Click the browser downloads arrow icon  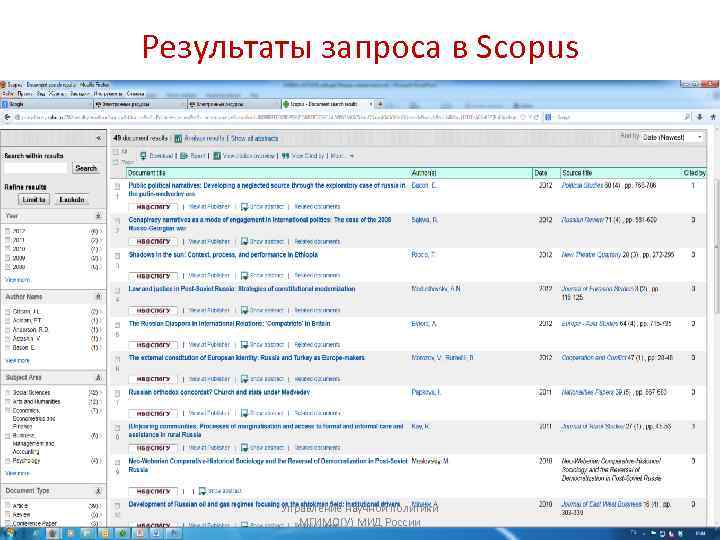coord(699,117)
